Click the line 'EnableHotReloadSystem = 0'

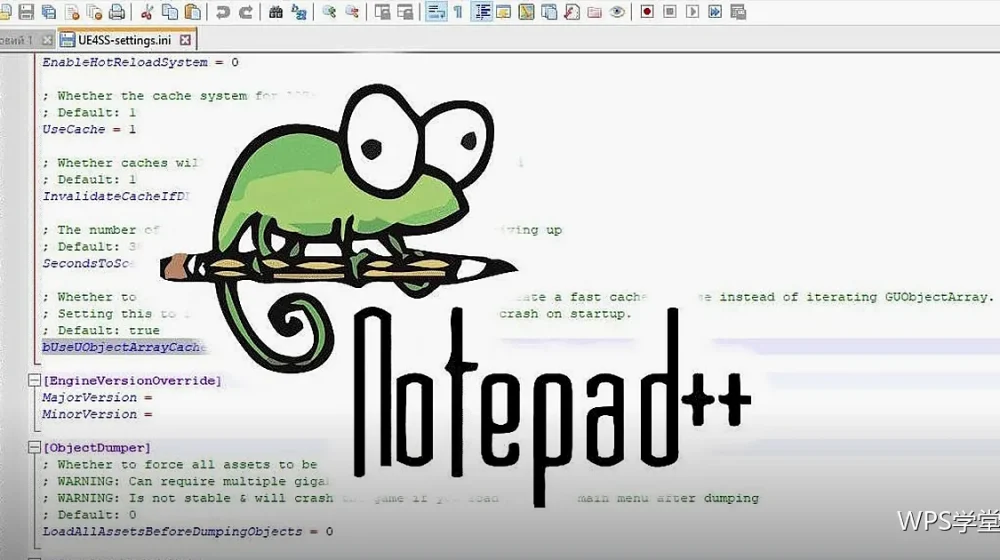click(140, 62)
